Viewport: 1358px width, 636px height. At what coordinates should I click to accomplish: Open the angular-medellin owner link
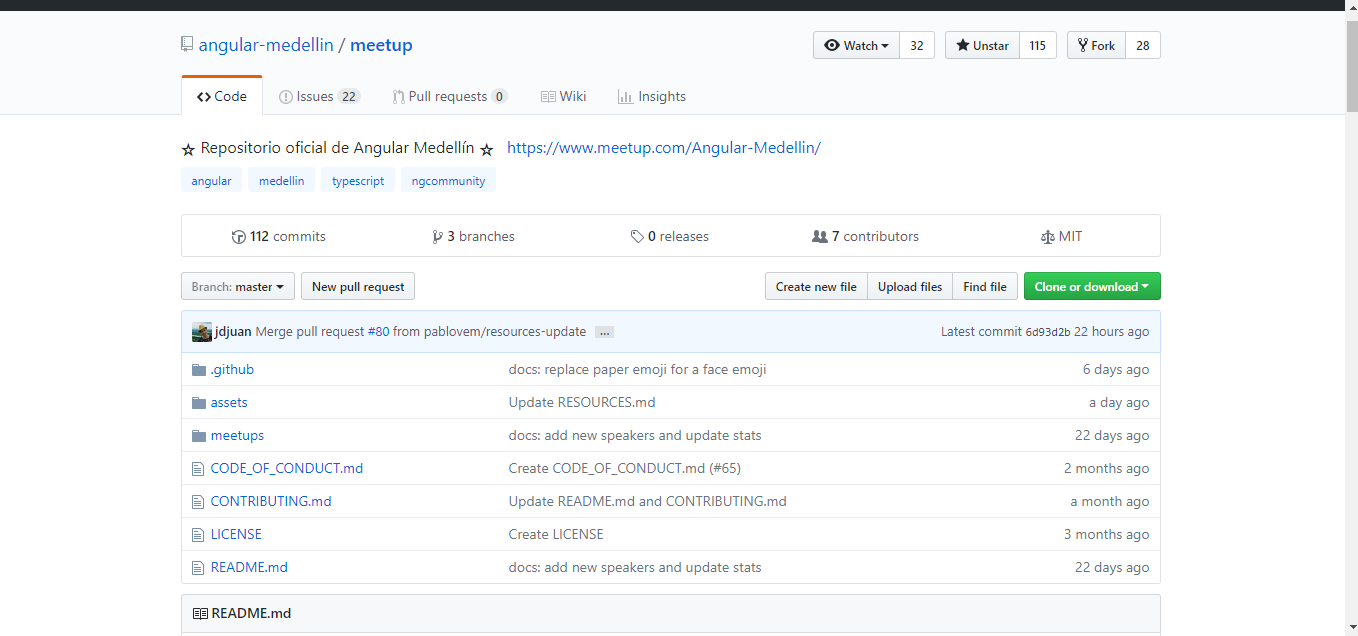[x=265, y=45]
